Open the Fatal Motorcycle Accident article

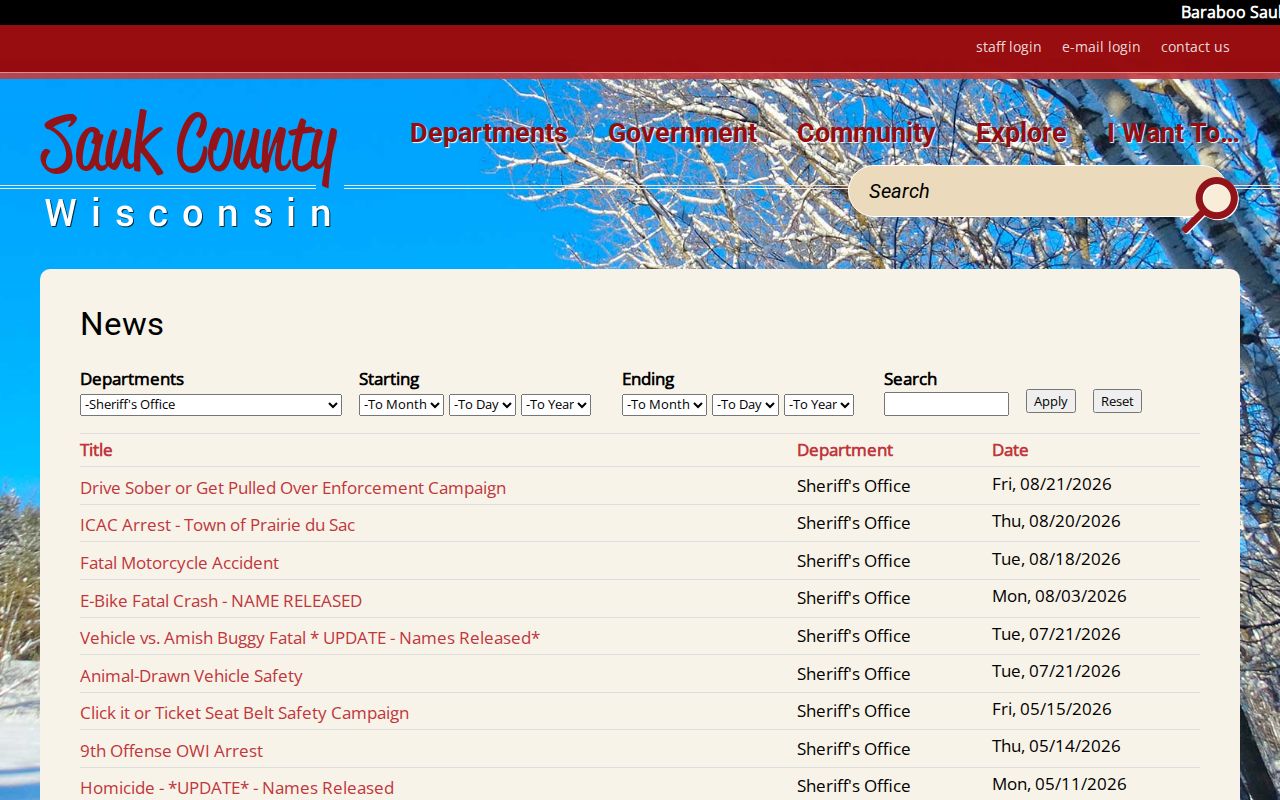tap(179, 563)
